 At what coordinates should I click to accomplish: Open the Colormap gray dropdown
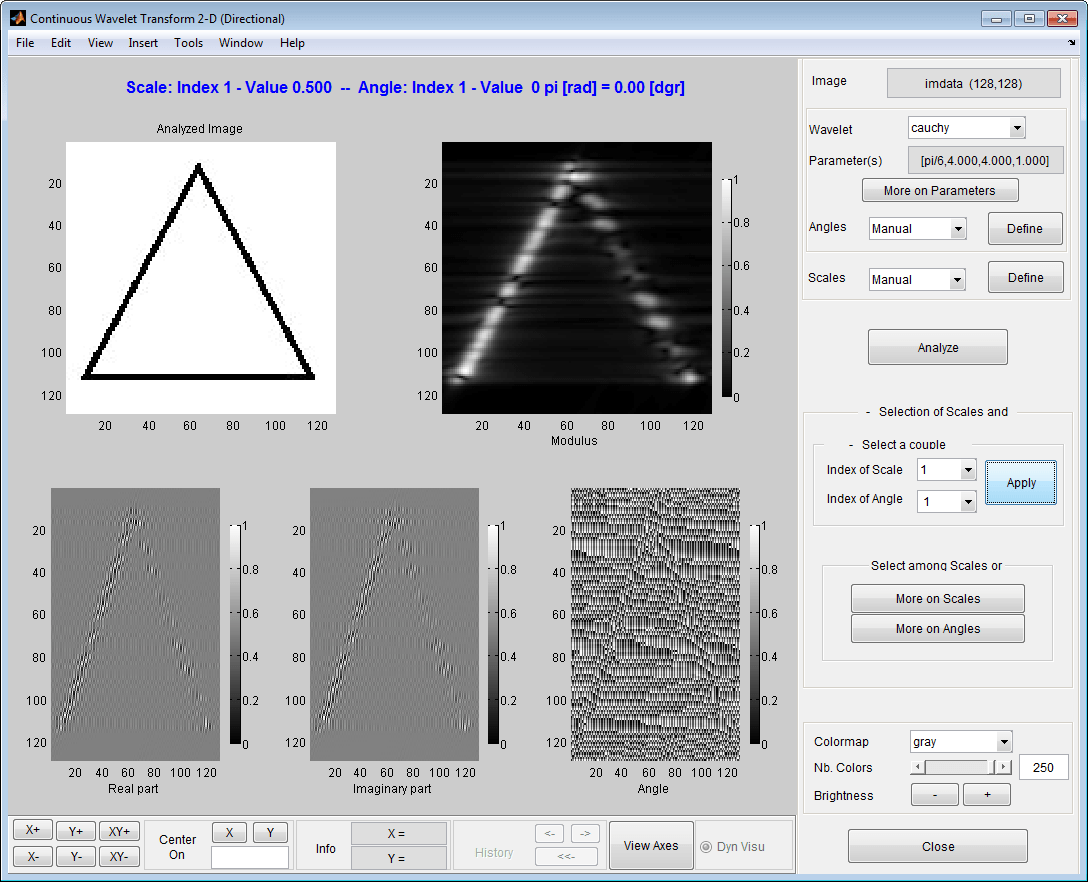(960, 742)
